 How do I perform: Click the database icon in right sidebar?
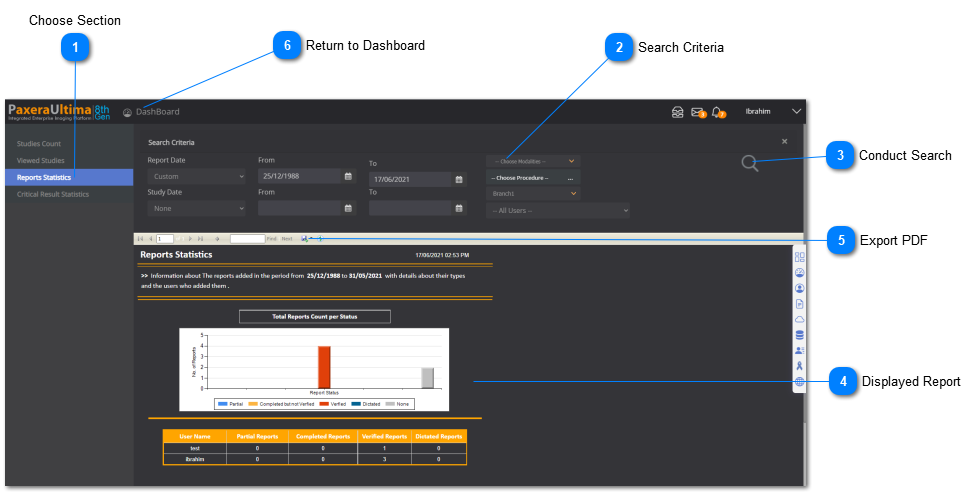point(799,335)
